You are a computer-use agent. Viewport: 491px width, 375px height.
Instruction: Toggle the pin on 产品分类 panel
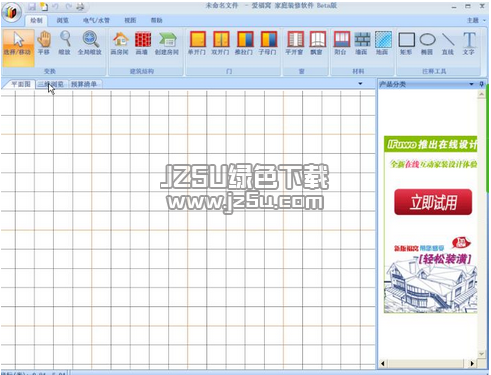click(x=481, y=84)
